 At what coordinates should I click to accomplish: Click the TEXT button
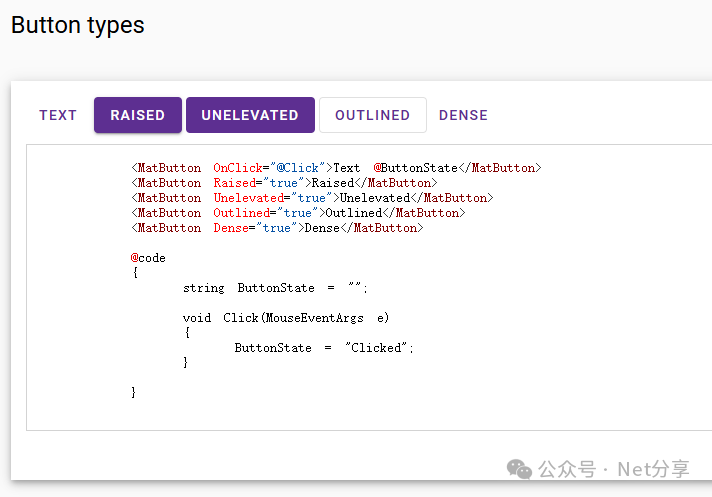pyautogui.click(x=58, y=115)
